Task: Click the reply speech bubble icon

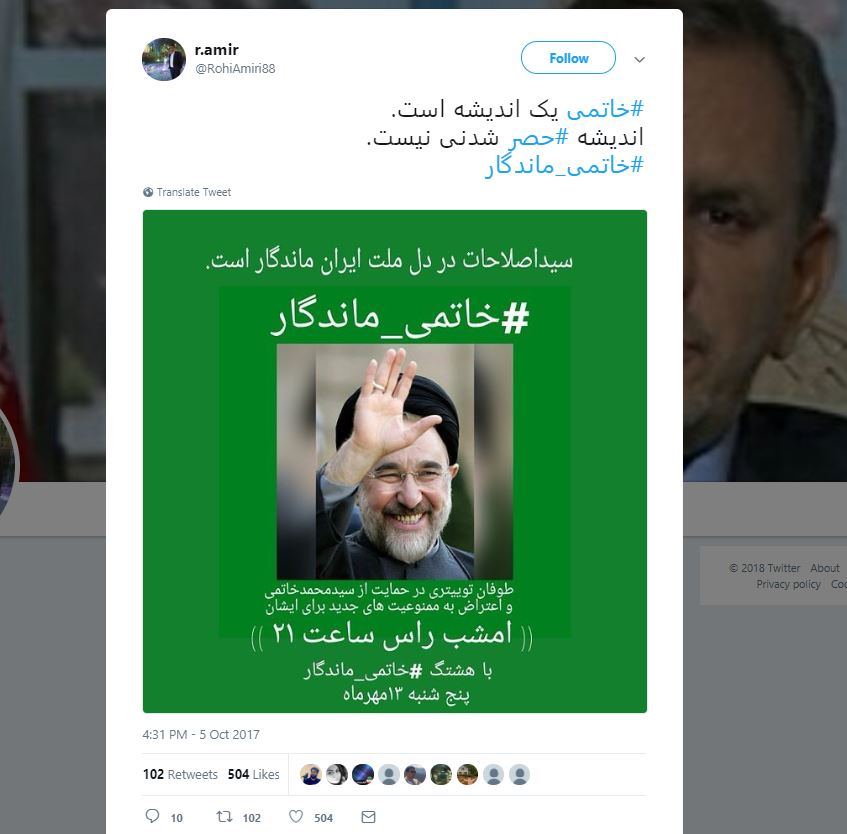Action: 152,816
